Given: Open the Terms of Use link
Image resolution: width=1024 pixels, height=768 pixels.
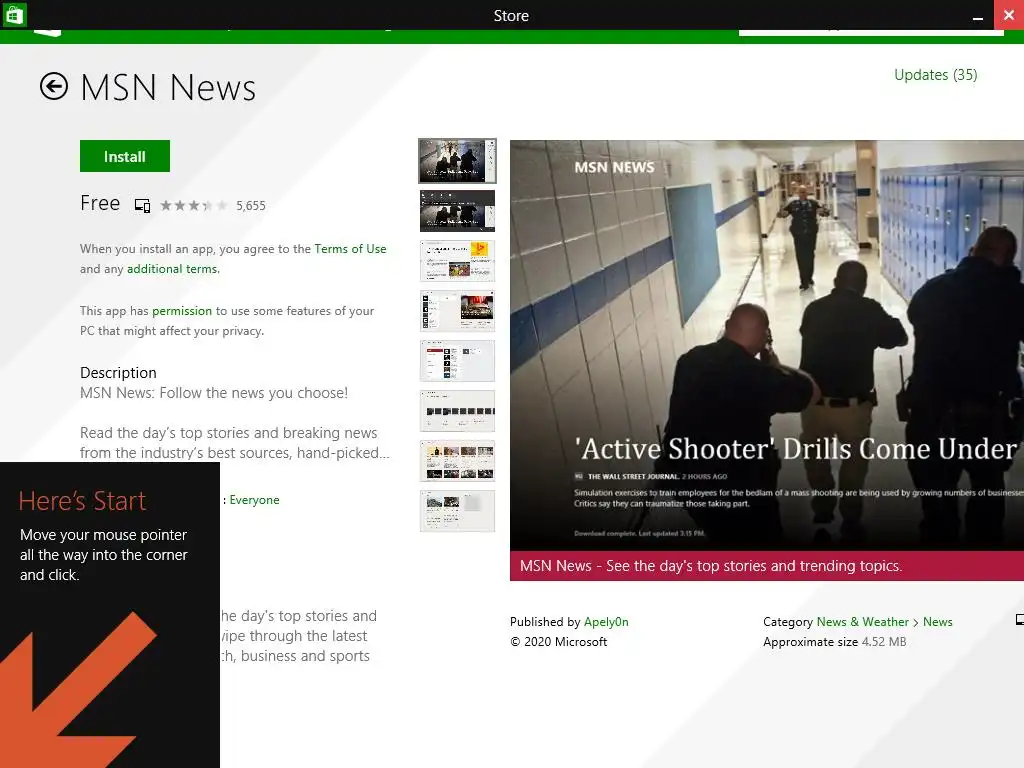Looking at the screenshot, I should (x=350, y=249).
